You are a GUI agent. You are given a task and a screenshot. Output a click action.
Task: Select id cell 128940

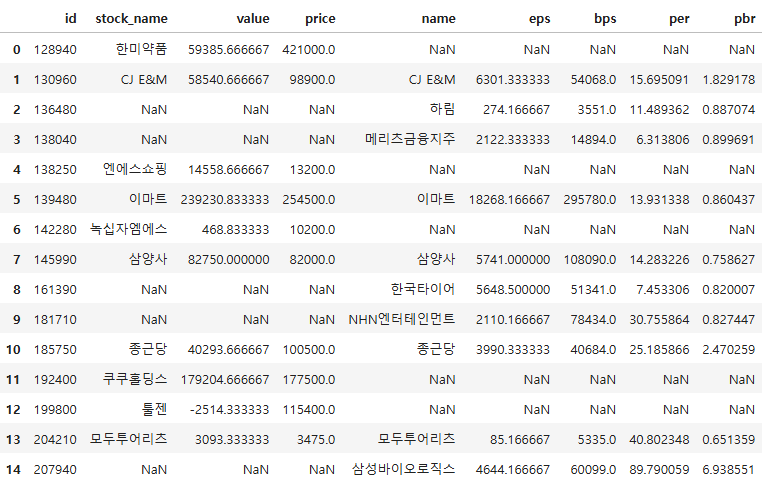click(55, 50)
